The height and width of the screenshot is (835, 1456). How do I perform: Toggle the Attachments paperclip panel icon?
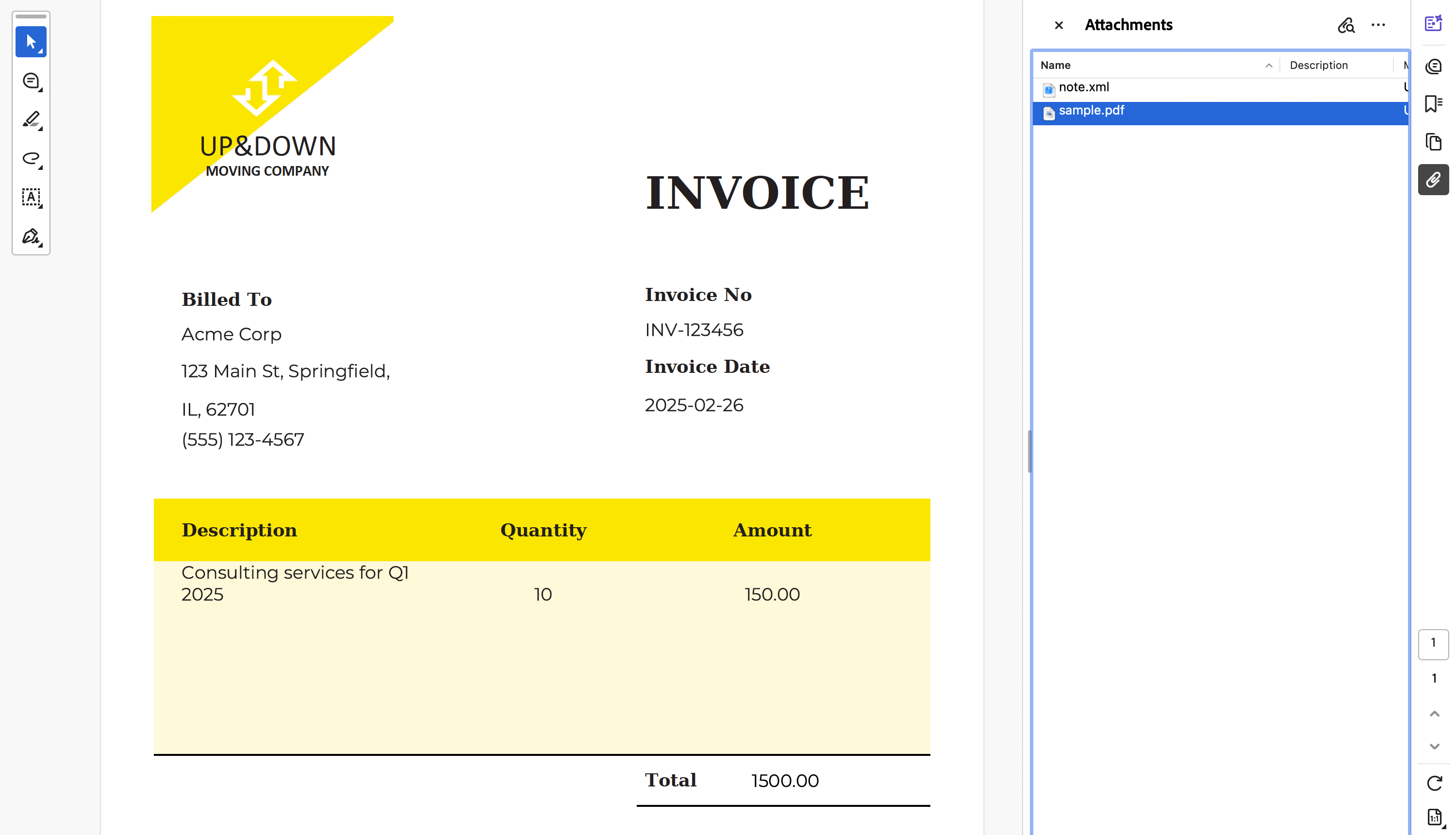coord(1434,180)
